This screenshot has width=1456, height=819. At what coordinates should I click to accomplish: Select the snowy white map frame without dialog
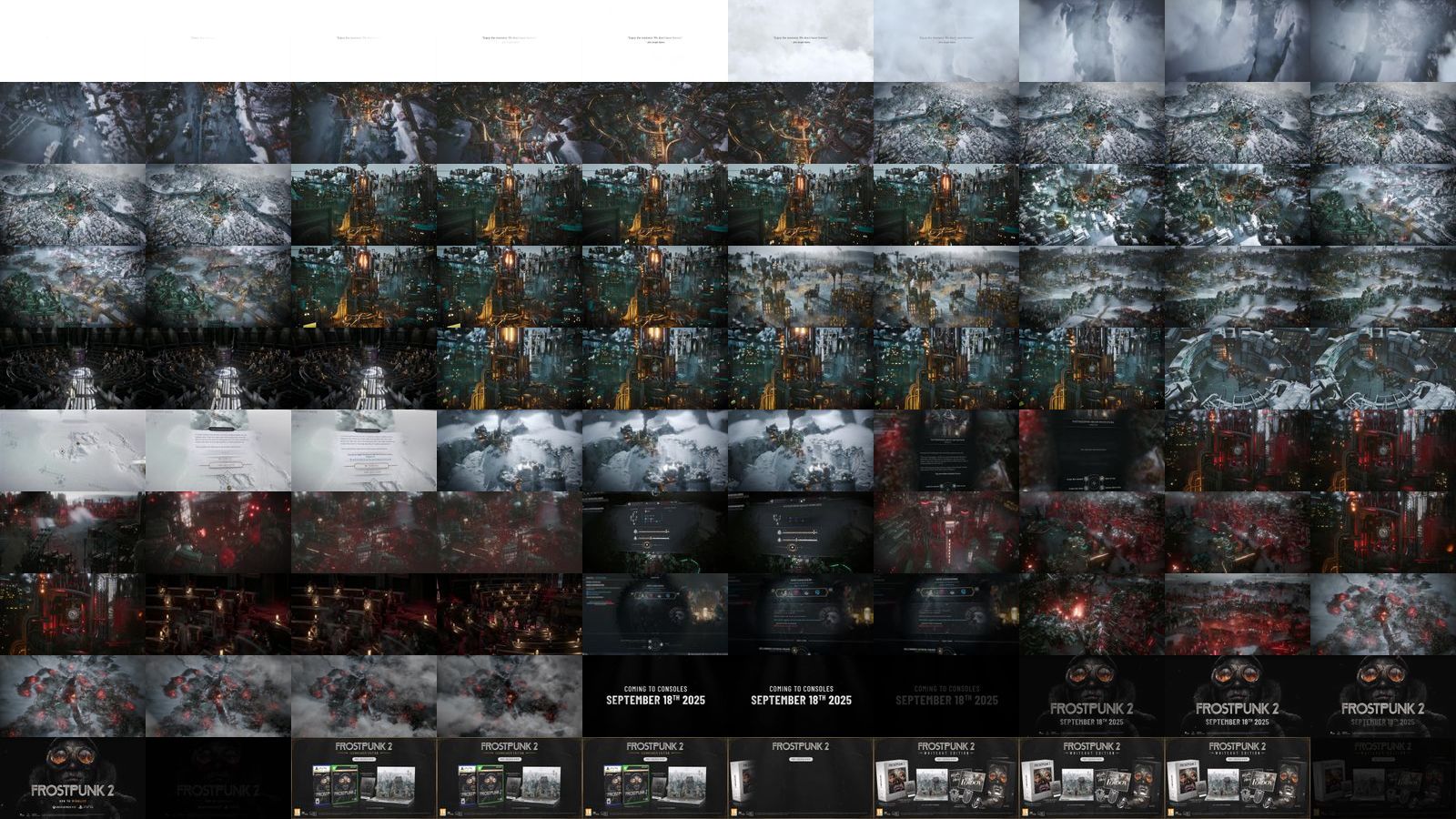click(73, 450)
